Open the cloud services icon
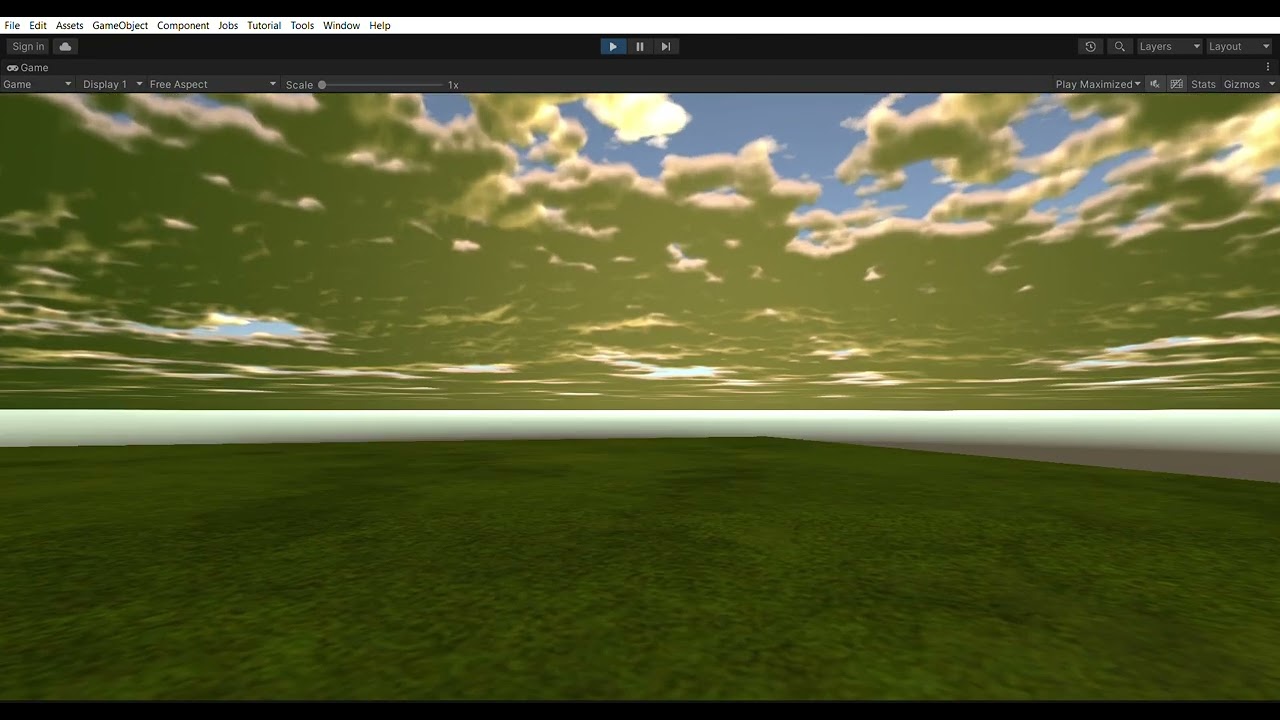The width and height of the screenshot is (1280, 720). (65, 46)
